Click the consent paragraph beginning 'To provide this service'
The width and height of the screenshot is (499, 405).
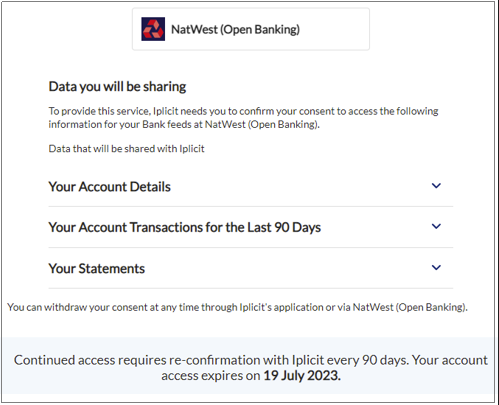(243, 118)
